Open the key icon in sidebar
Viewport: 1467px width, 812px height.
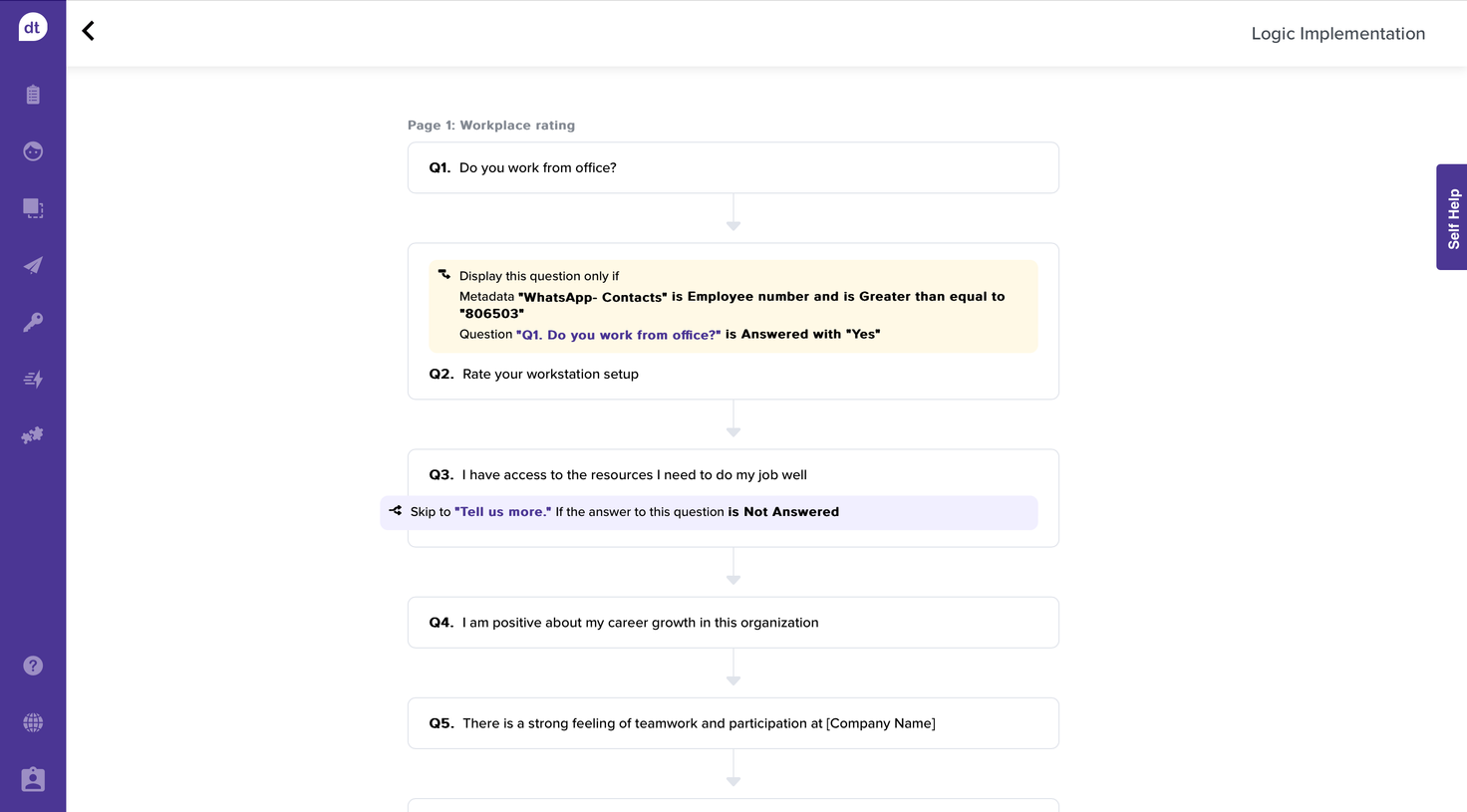click(x=33, y=322)
